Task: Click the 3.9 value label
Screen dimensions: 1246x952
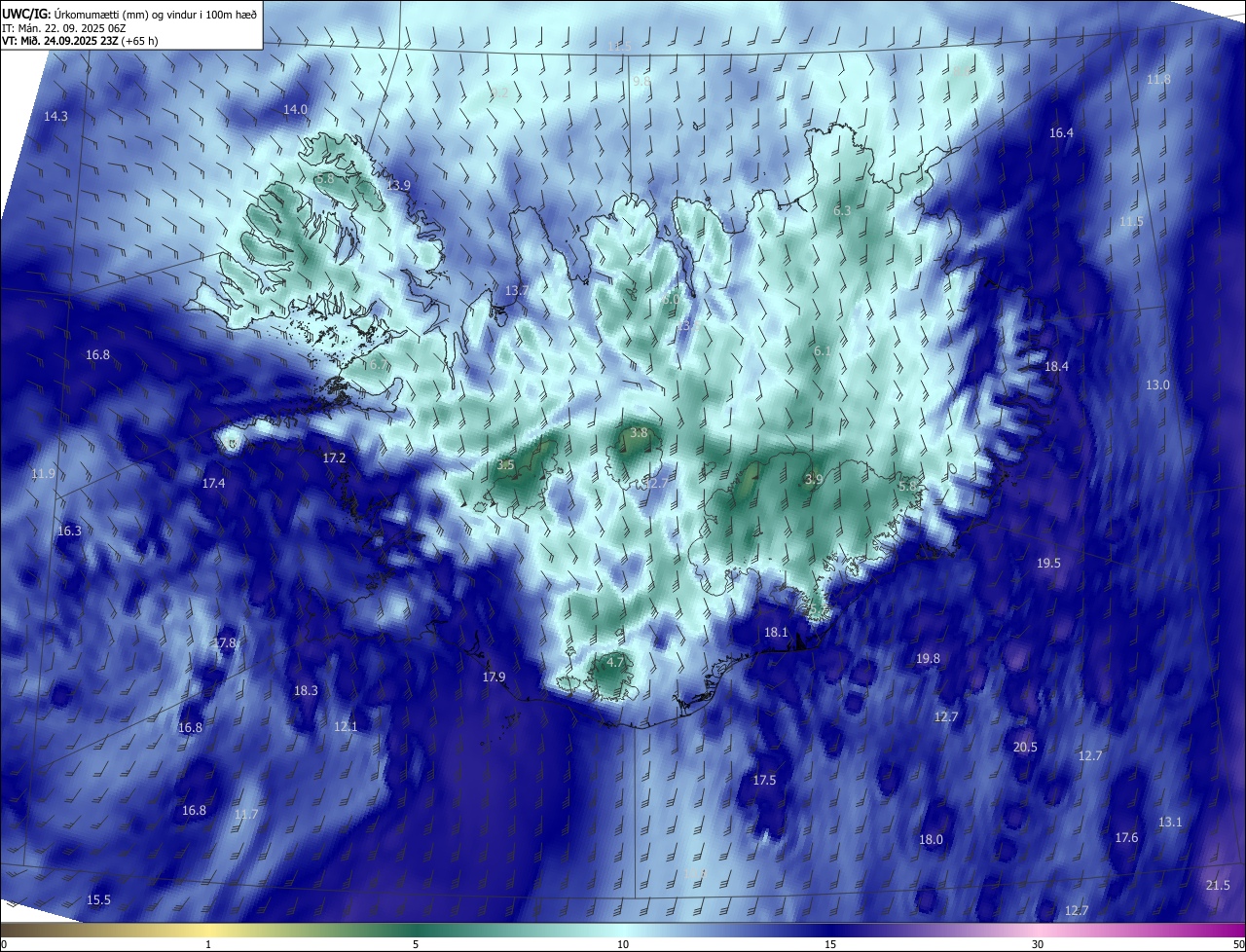Action: click(x=814, y=479)
